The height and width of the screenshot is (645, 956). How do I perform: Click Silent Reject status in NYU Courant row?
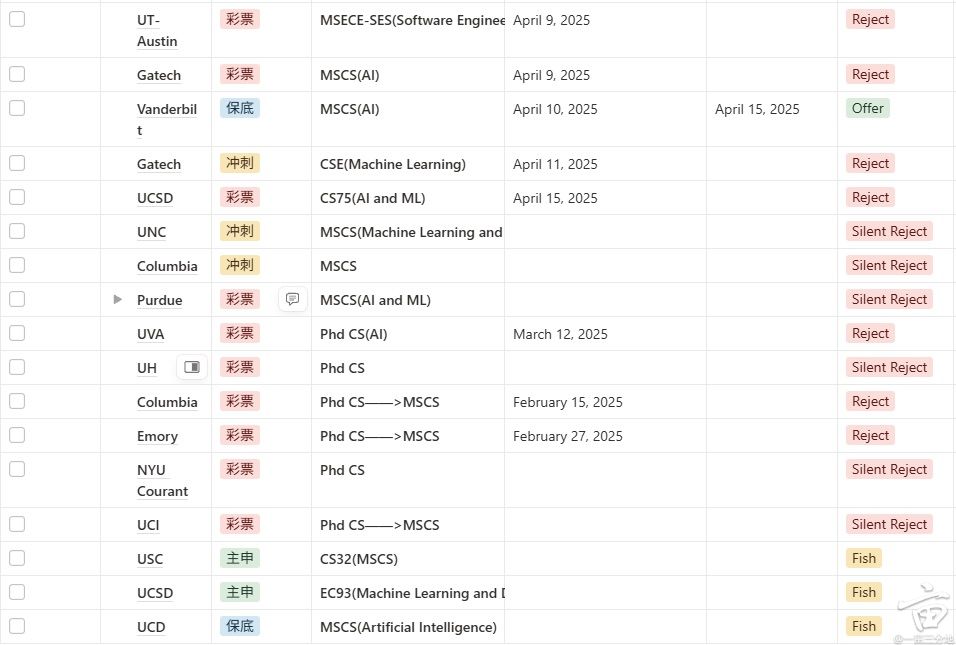(889, 469)
